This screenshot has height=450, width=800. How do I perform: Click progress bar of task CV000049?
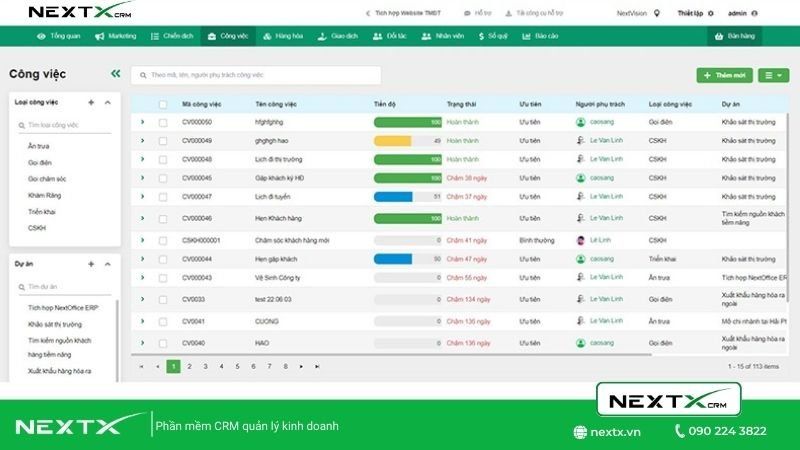point(408,141)
